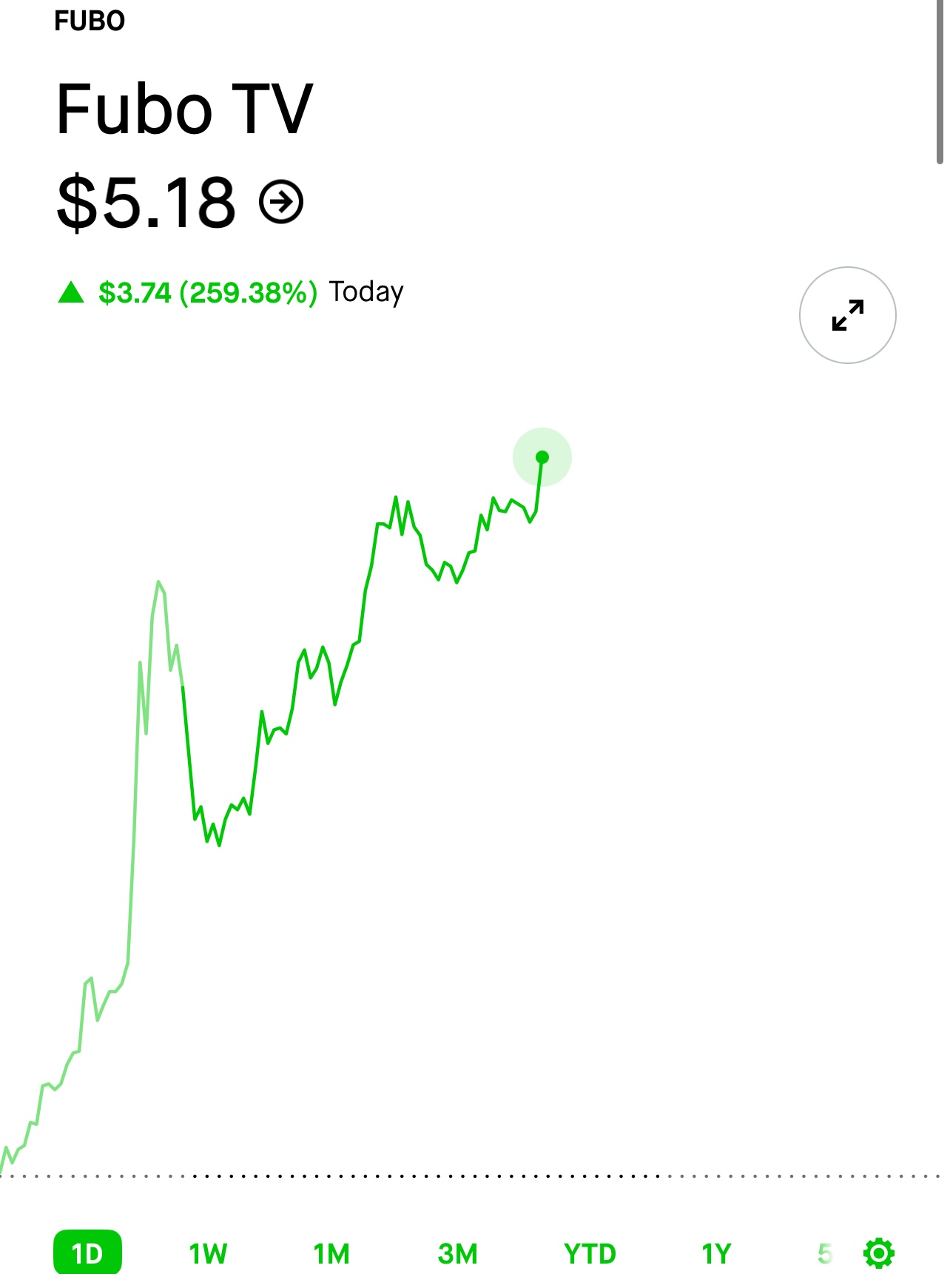Screen dimensions: 950x1288
Task: Switch to the 1W chart range
Action: 208,1253
